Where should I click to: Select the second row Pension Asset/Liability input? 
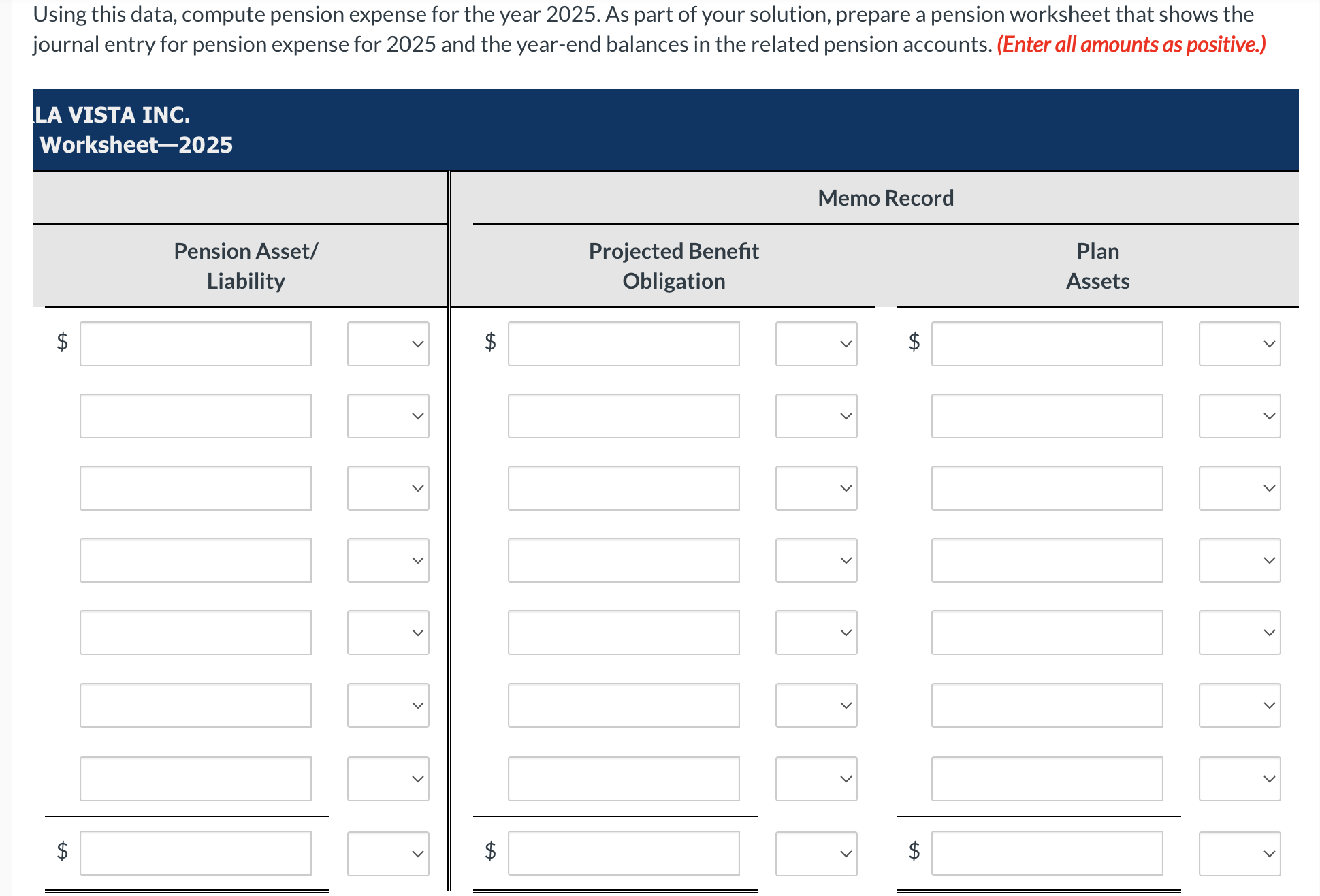coord(195,415)
